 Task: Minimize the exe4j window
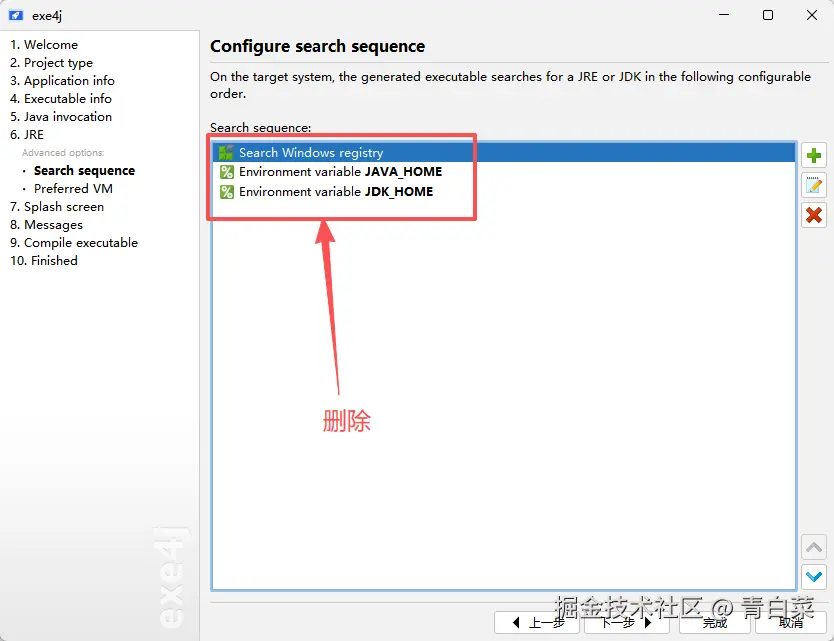[x=724, y=15]
